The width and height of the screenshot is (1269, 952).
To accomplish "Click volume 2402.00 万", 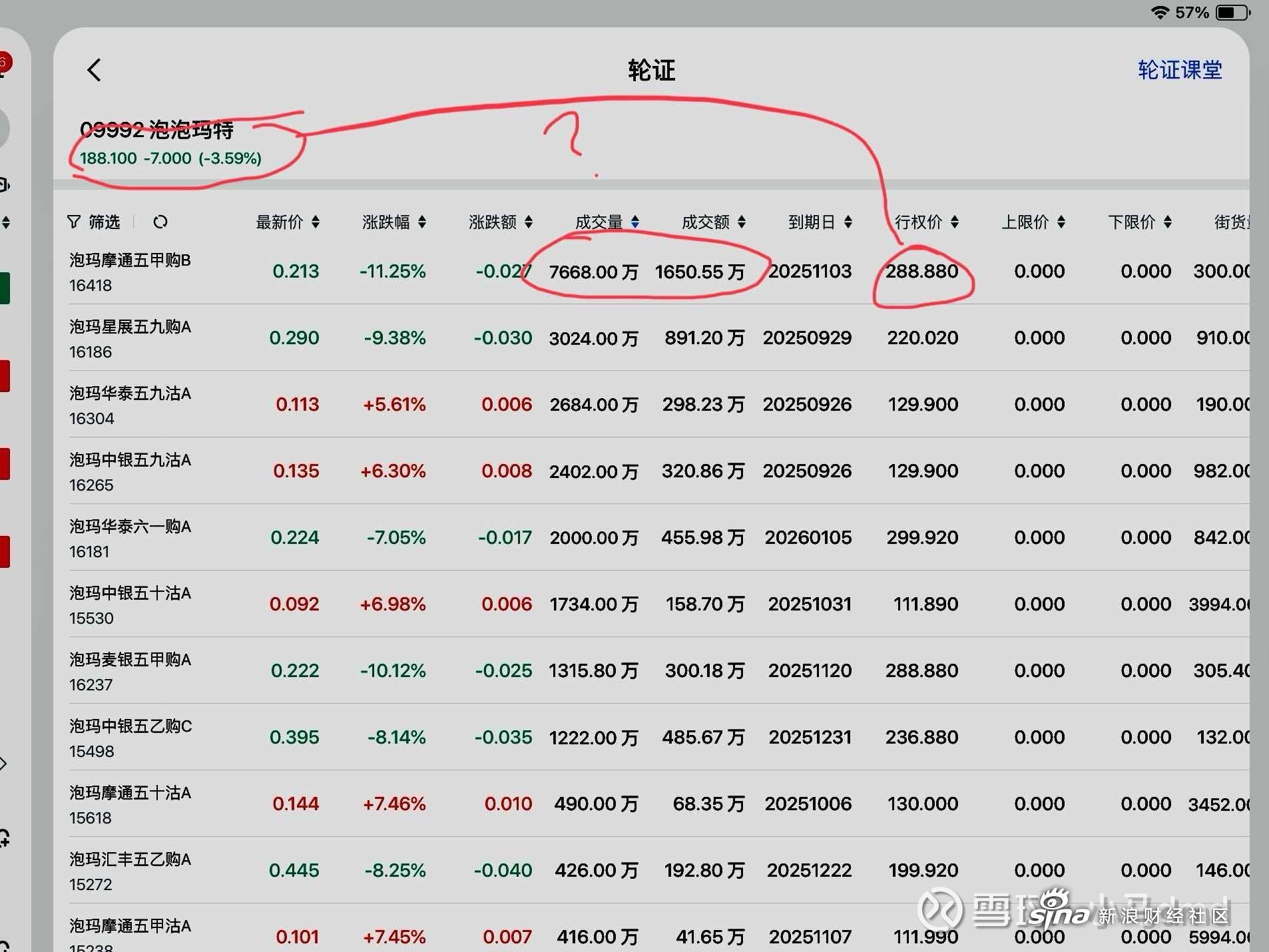I will tap(593, 471).
